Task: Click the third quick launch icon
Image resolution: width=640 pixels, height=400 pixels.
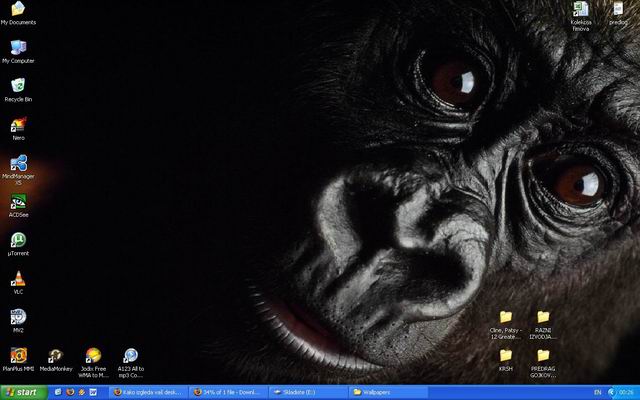Action: (x=81, y=392)
